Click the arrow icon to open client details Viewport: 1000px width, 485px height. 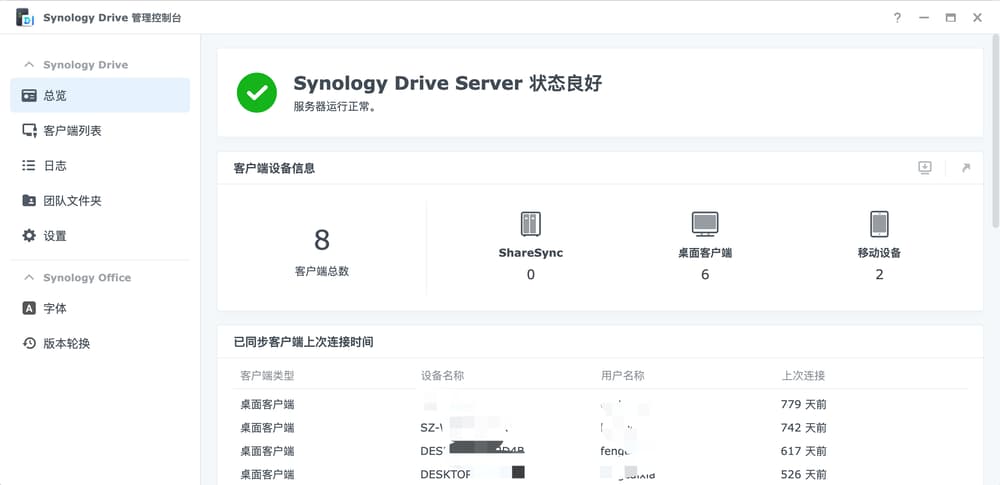[965, 168]
